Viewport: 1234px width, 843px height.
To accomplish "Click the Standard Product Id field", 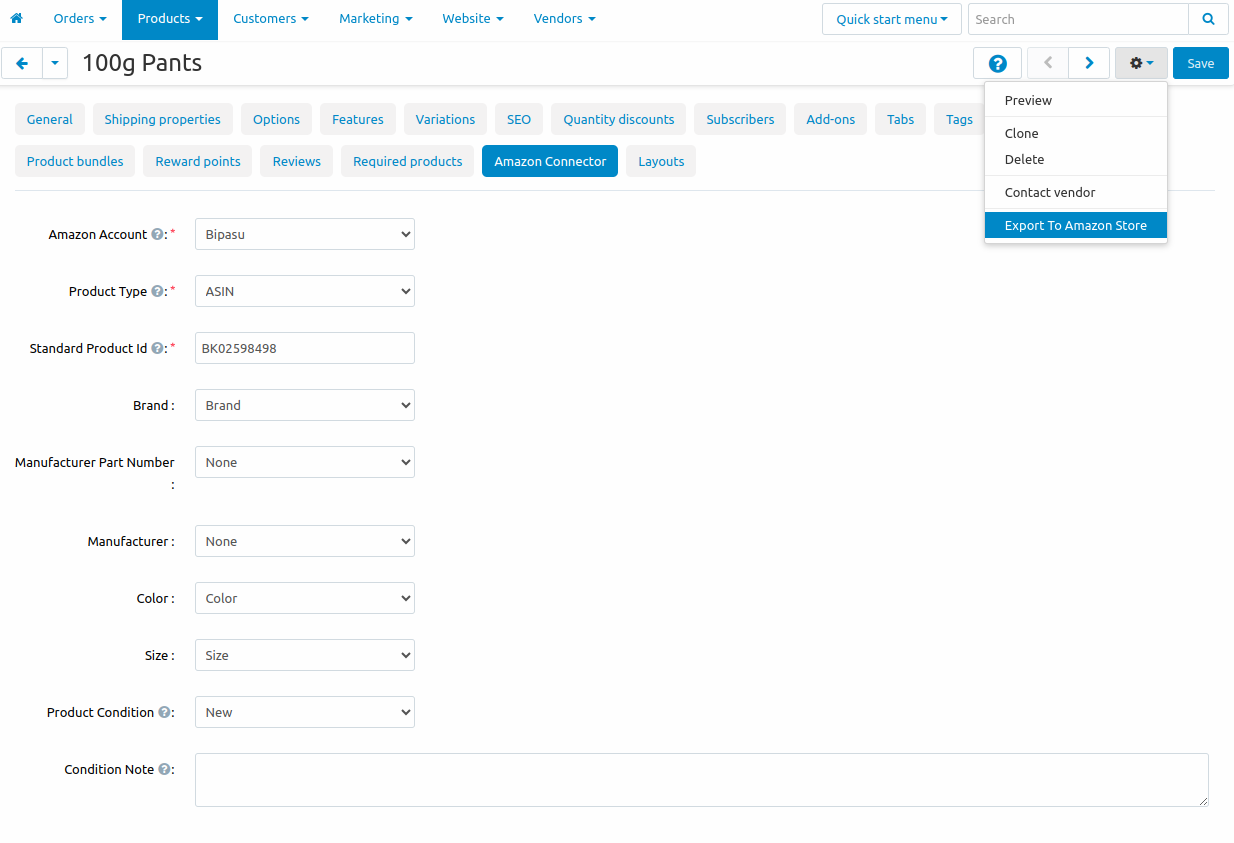I will pos(304,349).
